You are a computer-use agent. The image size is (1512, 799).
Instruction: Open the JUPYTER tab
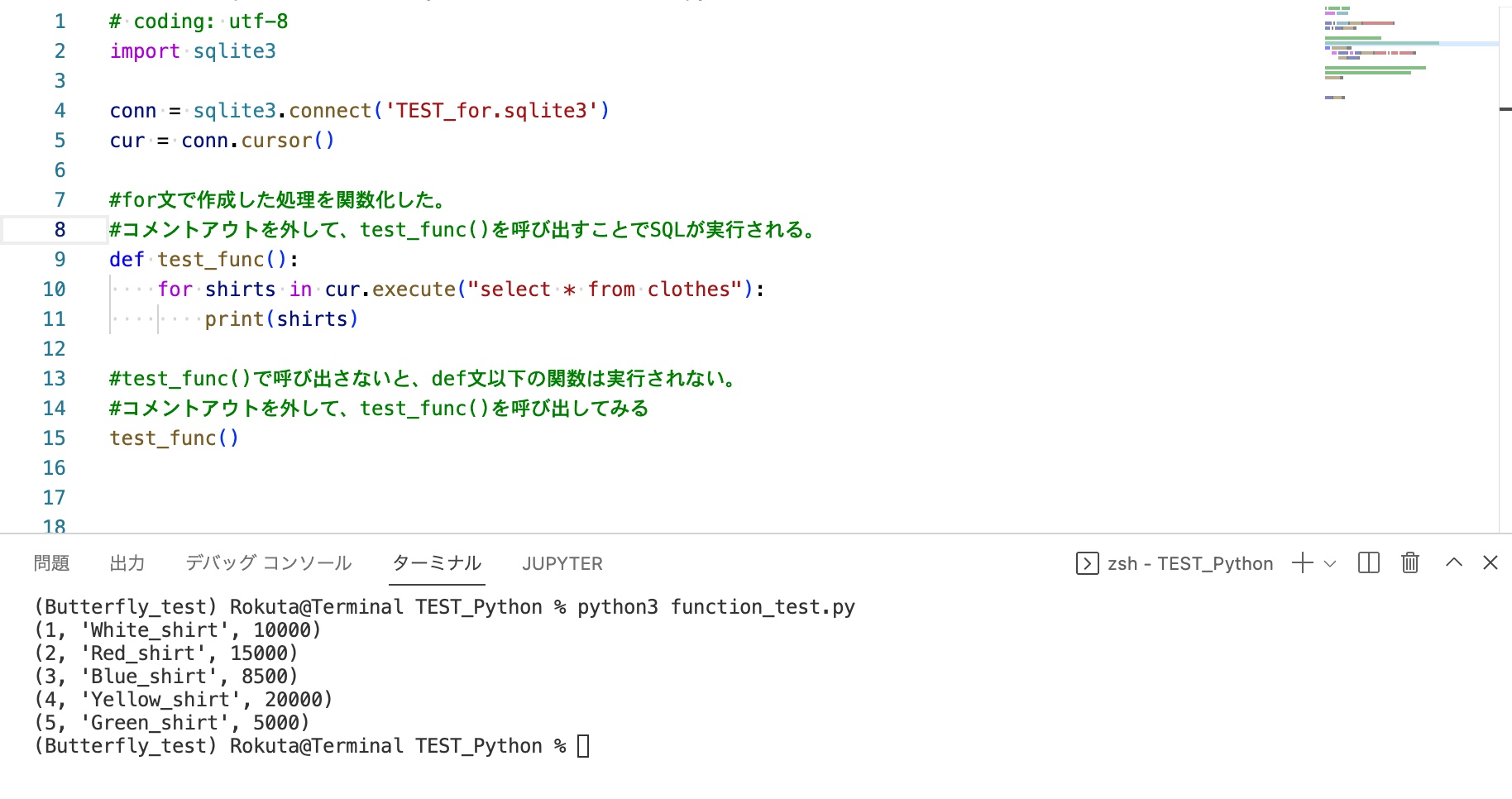(562, 564)
